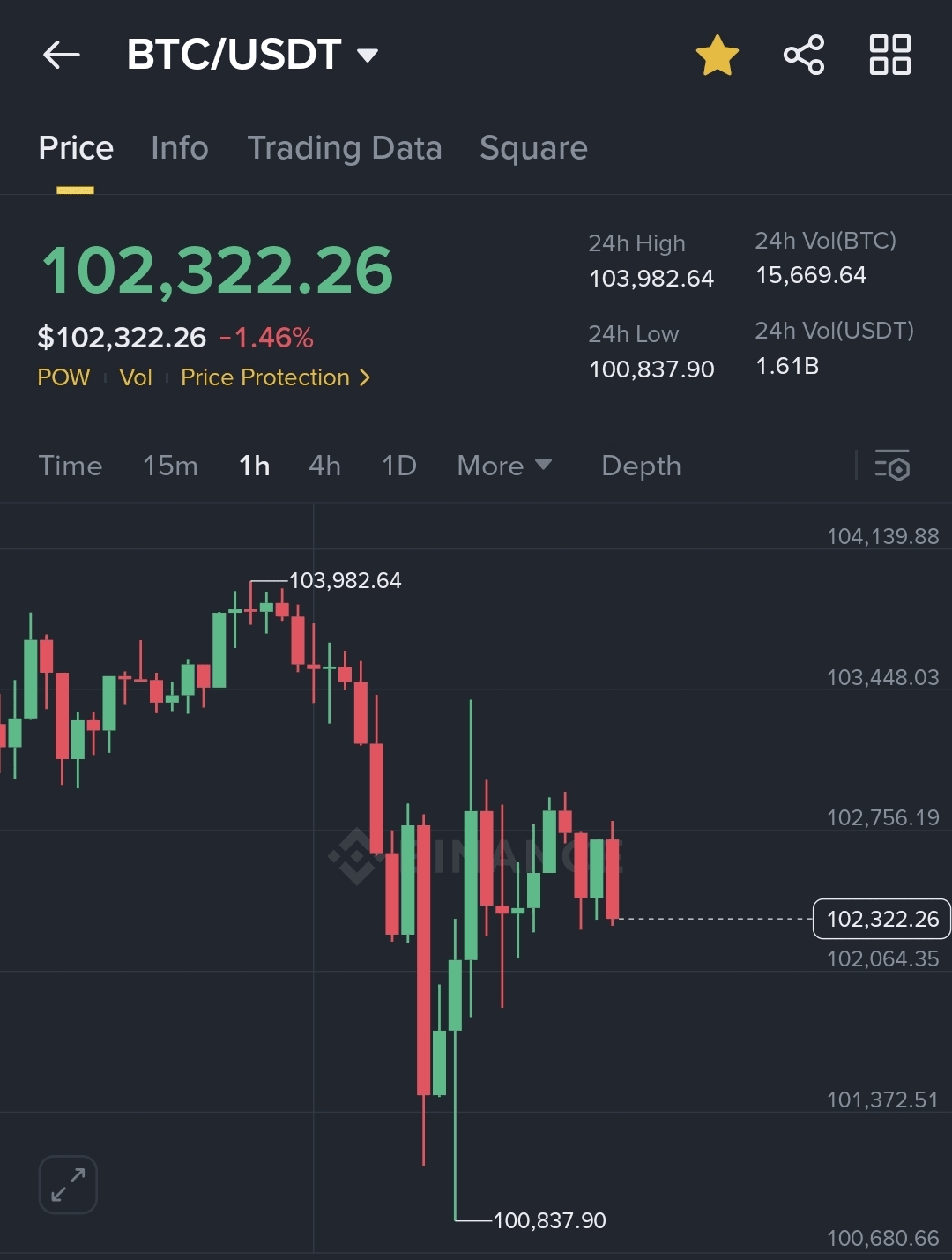Viewport: 952px width, 1260px height.
Task: Switch to the Trading Data tab
Action: coord(345,148)
